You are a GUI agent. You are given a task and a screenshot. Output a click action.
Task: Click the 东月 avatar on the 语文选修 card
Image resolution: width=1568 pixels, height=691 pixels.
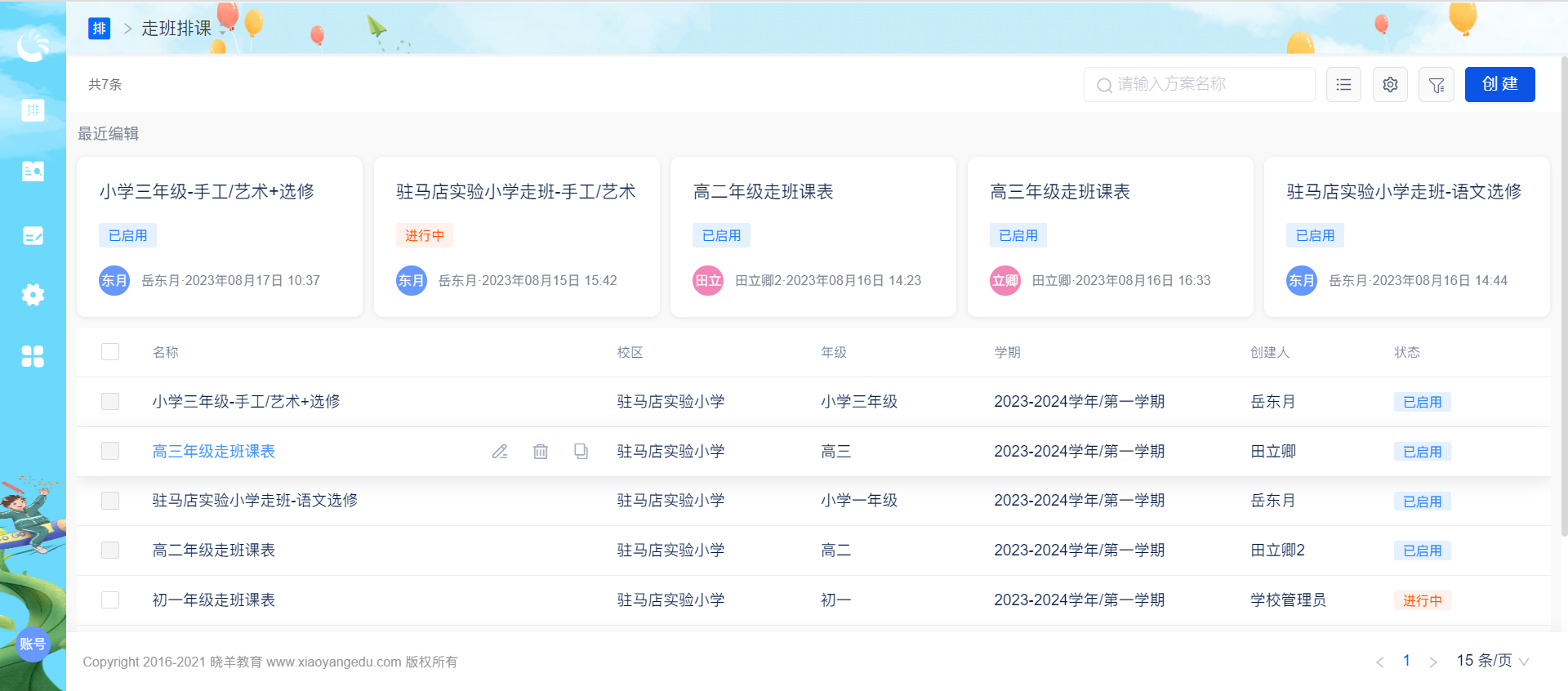coord(1302,280)
